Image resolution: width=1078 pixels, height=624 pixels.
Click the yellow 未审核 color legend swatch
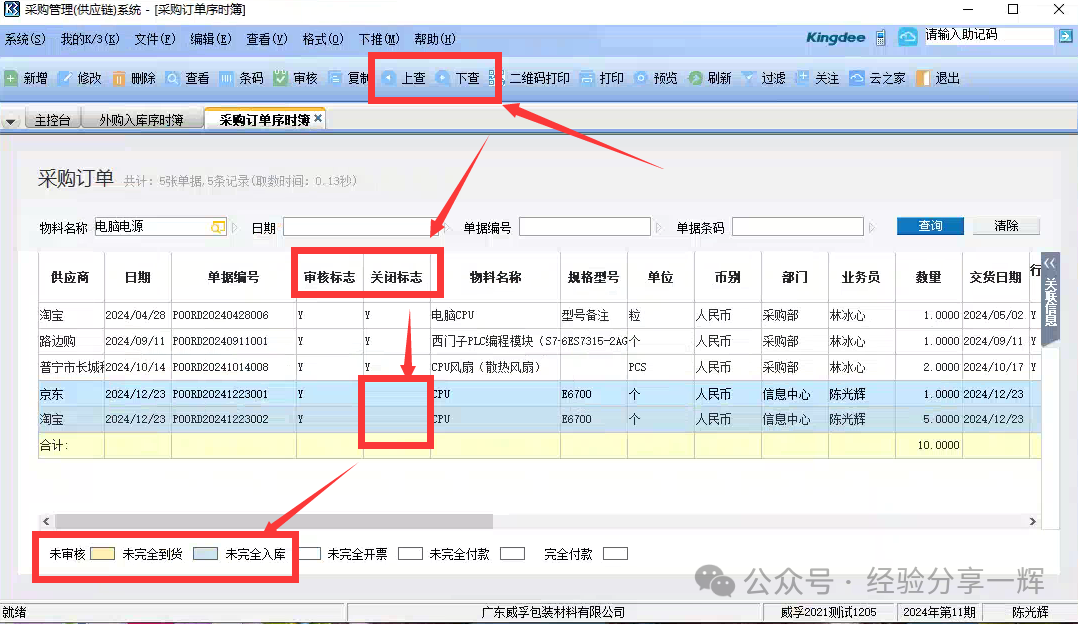tap(102, 553)
